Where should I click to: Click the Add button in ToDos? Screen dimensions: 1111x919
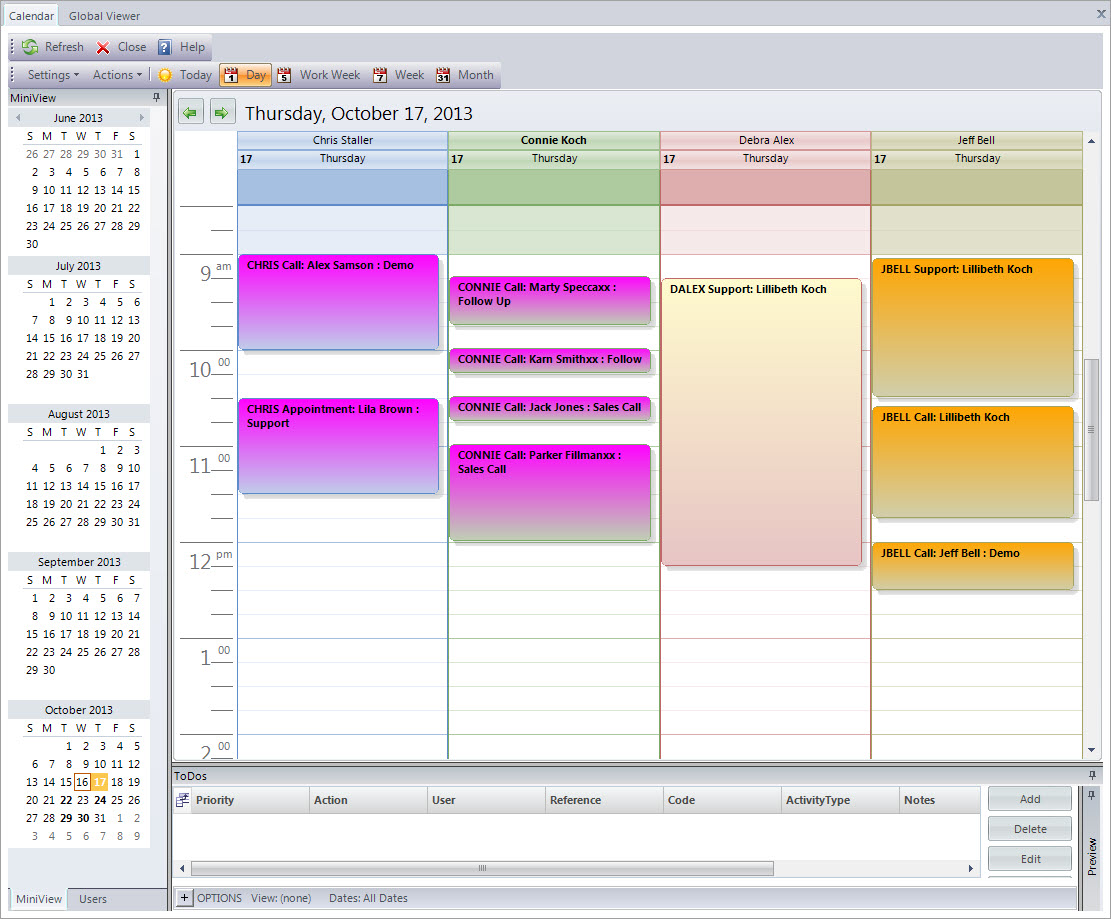coord(1030,799)
